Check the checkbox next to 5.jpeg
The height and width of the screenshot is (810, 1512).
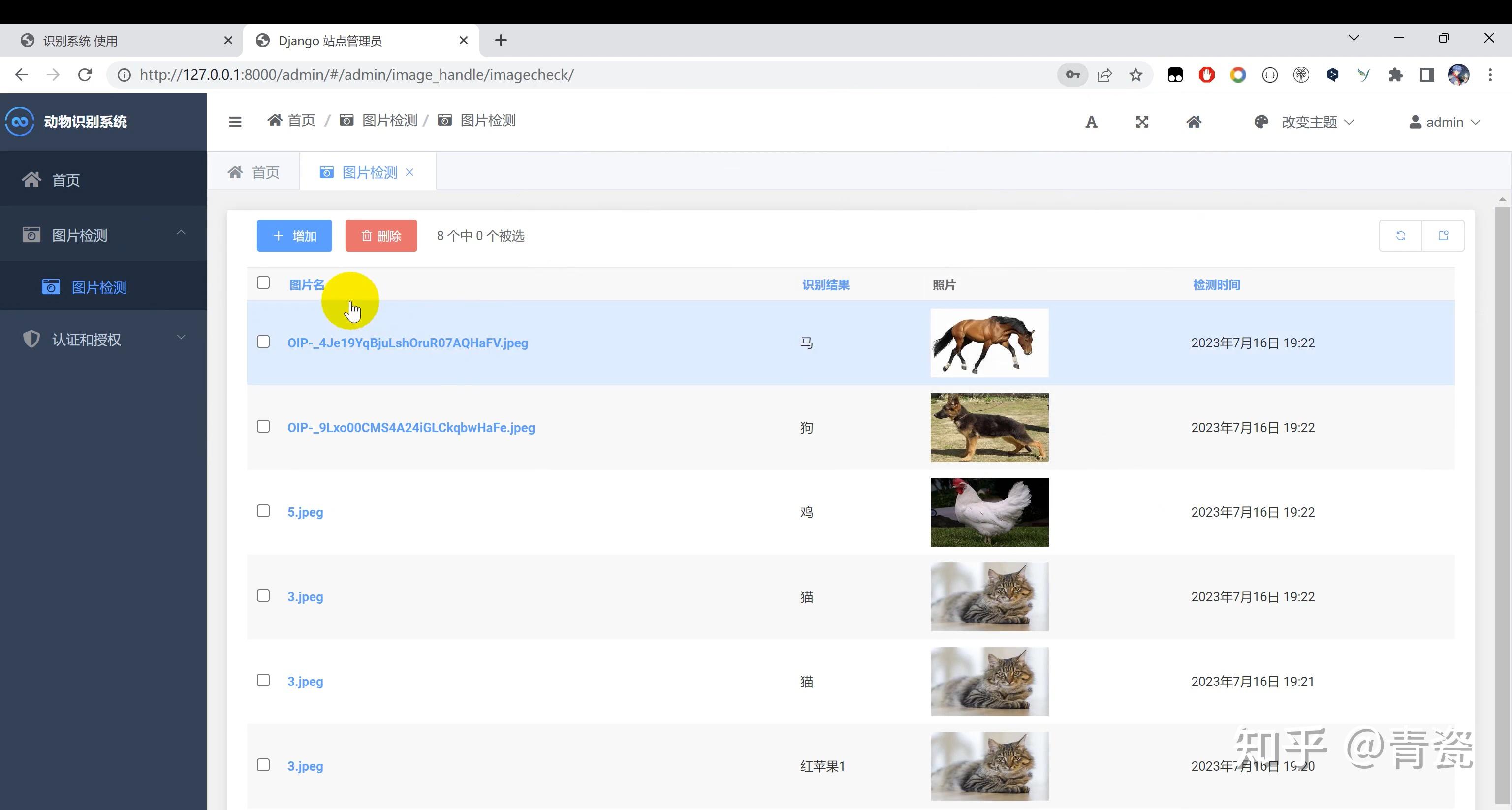point(263,511)
